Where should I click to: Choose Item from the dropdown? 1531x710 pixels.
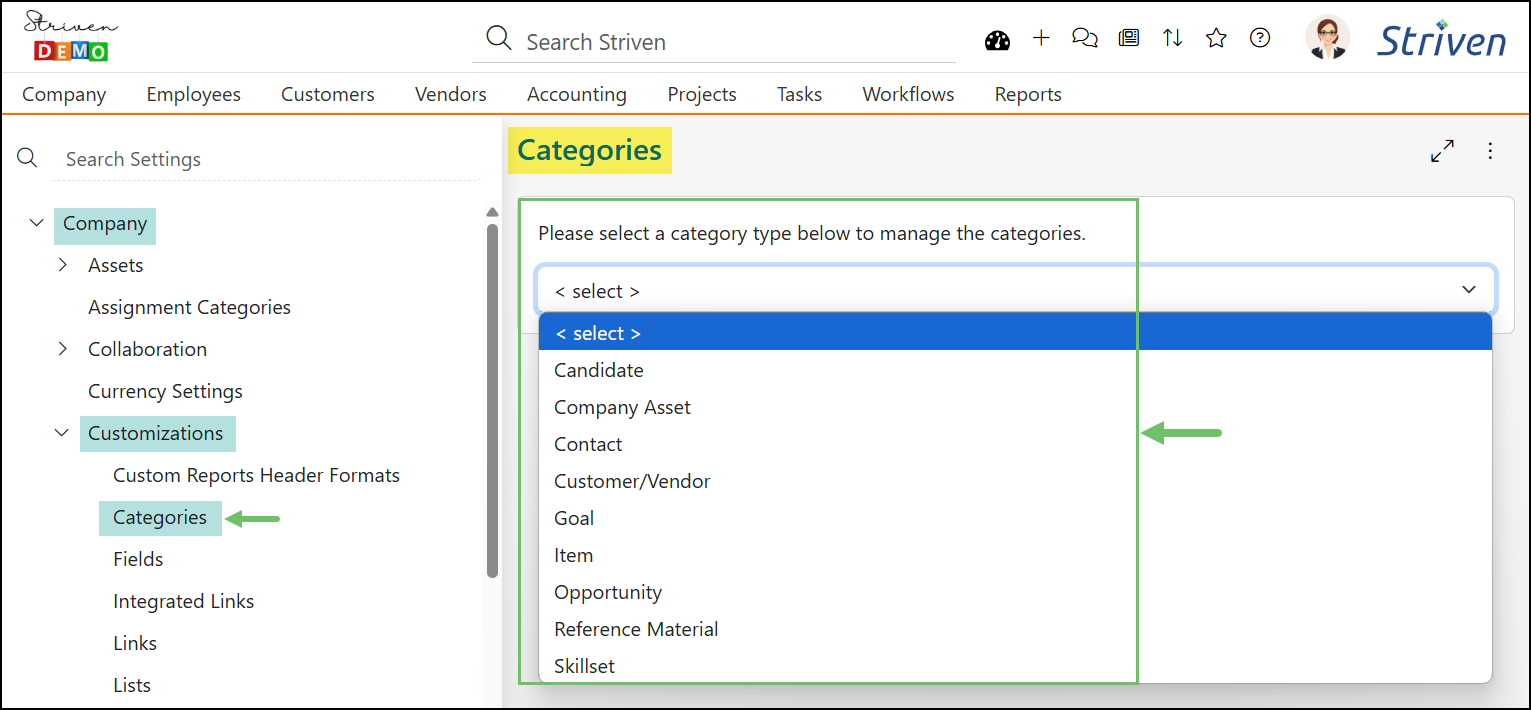pyautogui.click(x=1015, y=555)
